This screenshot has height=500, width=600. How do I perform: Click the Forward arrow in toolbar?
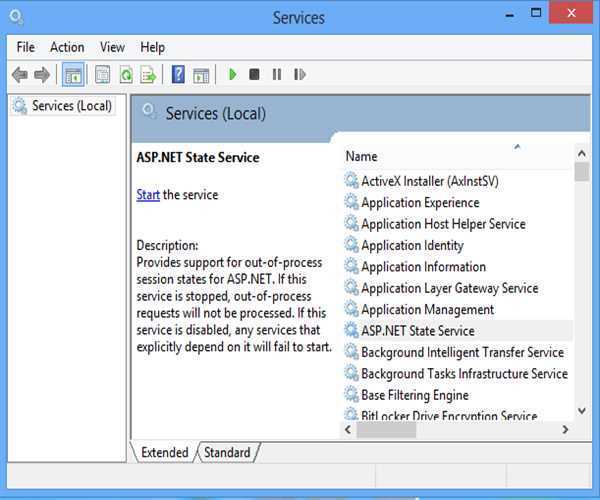[x=42, y=75]
